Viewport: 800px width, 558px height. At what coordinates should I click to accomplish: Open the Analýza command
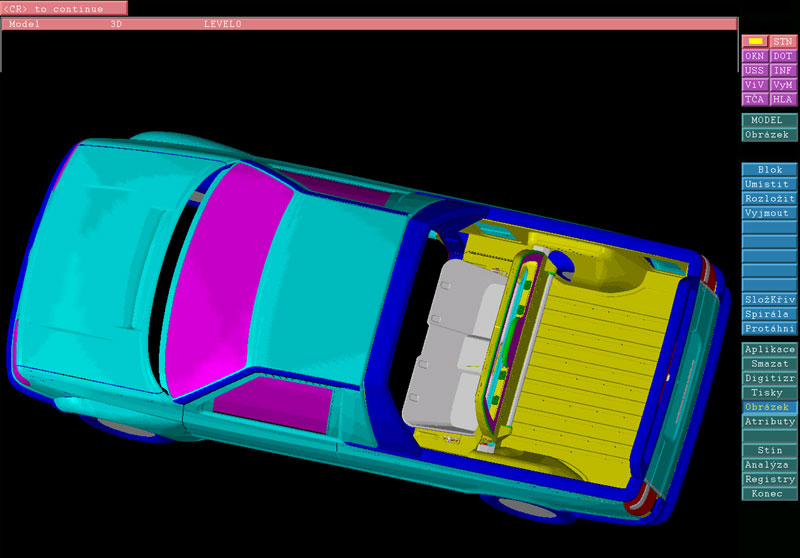click(x=769, y=465)
